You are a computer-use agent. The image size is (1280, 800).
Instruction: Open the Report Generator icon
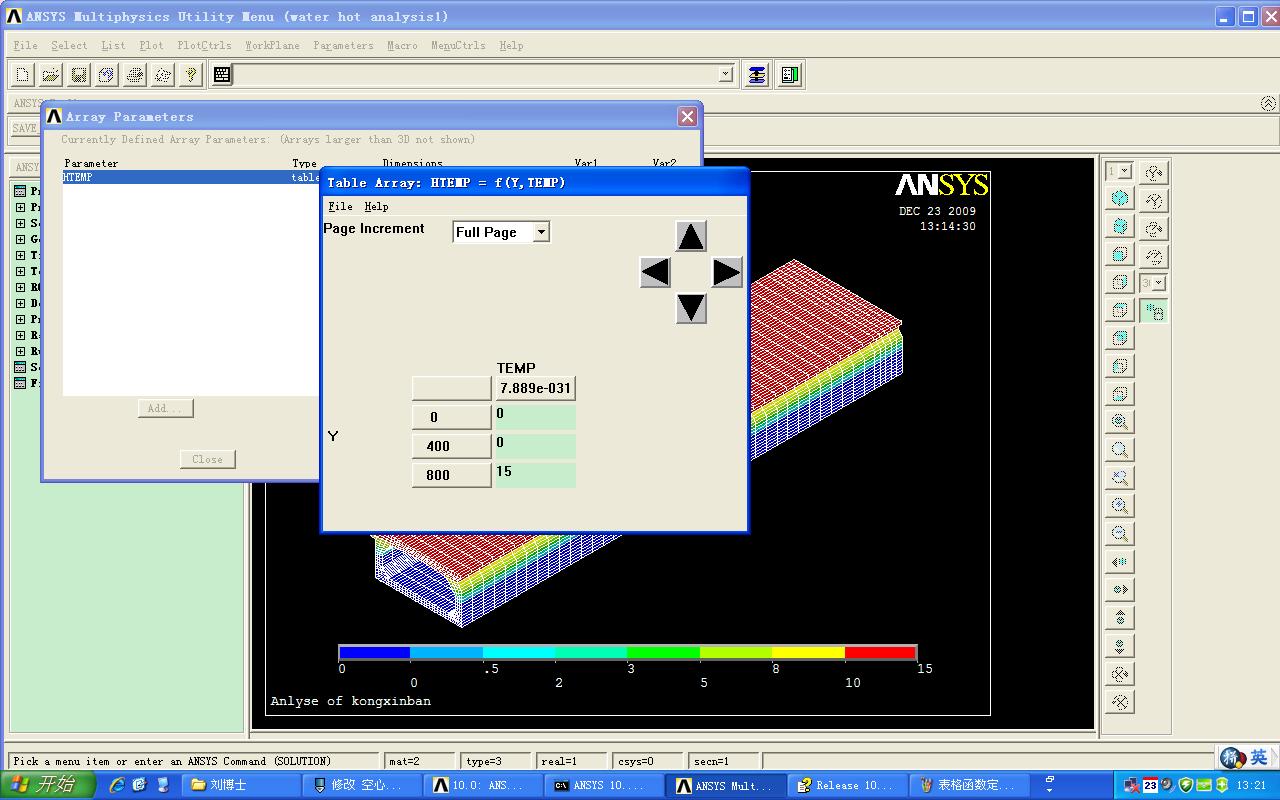click(162, 74)
